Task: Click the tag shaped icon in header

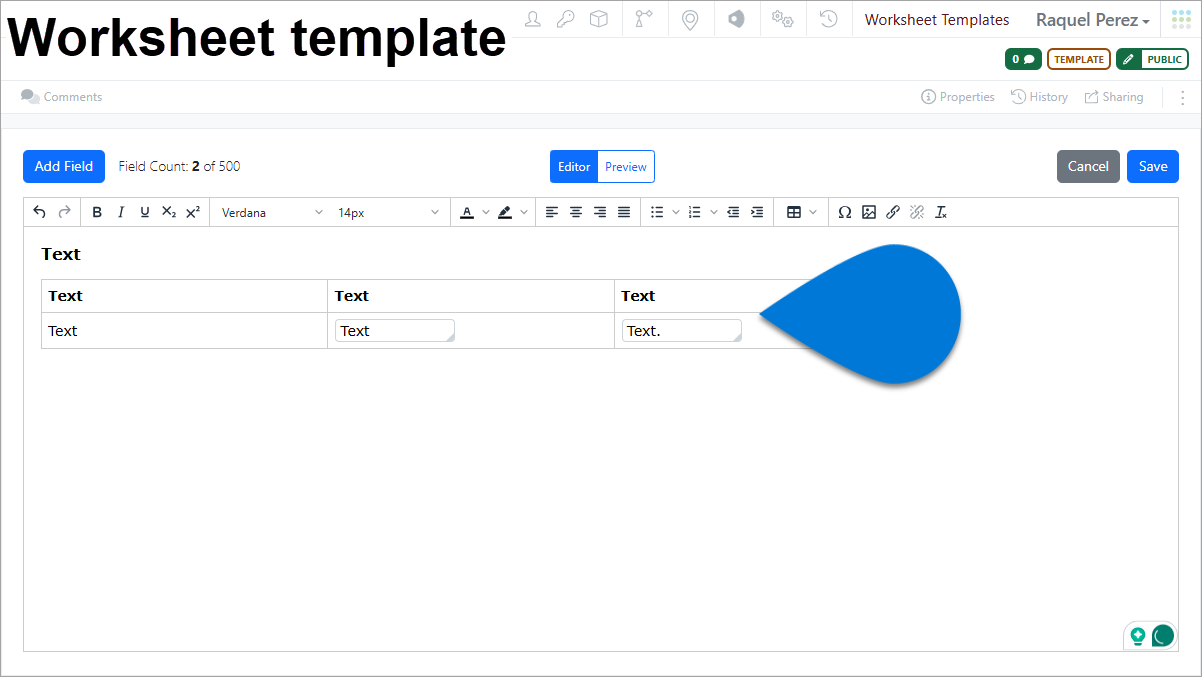Action: point(737,19)
